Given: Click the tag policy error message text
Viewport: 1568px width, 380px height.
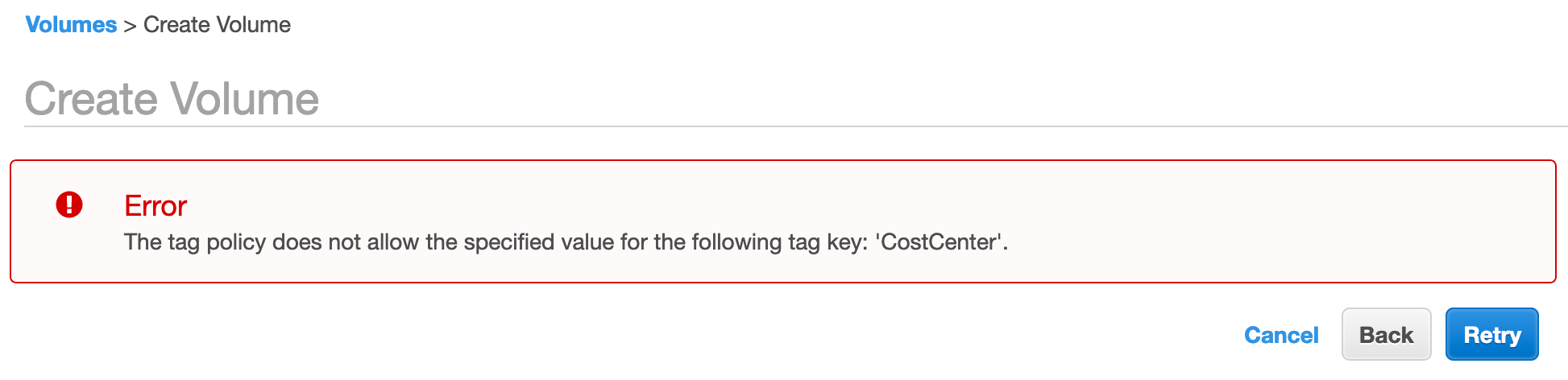Looking at the screenshot, I should tap(566, 242).
